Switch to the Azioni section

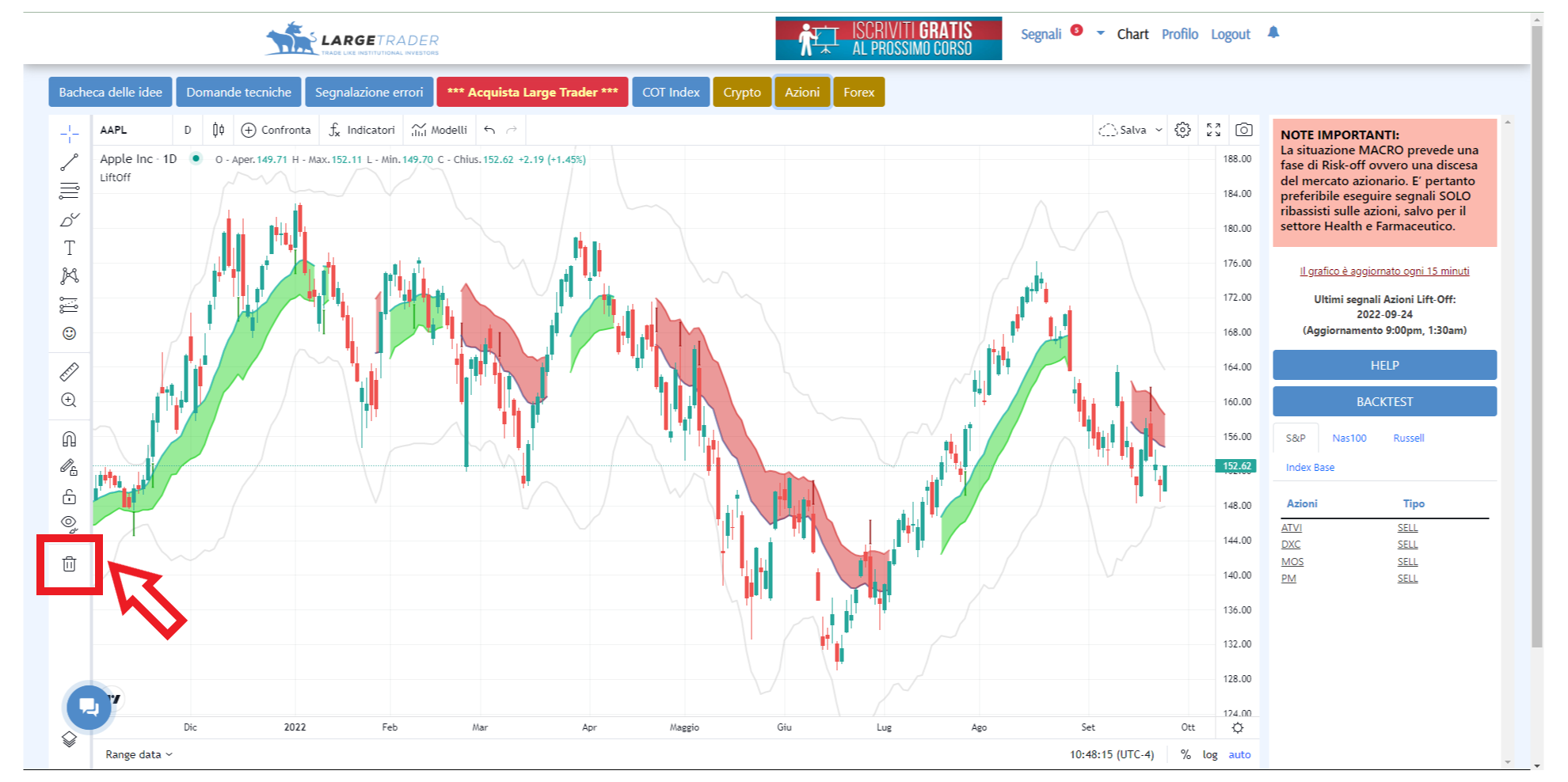(x=802, y=92)
